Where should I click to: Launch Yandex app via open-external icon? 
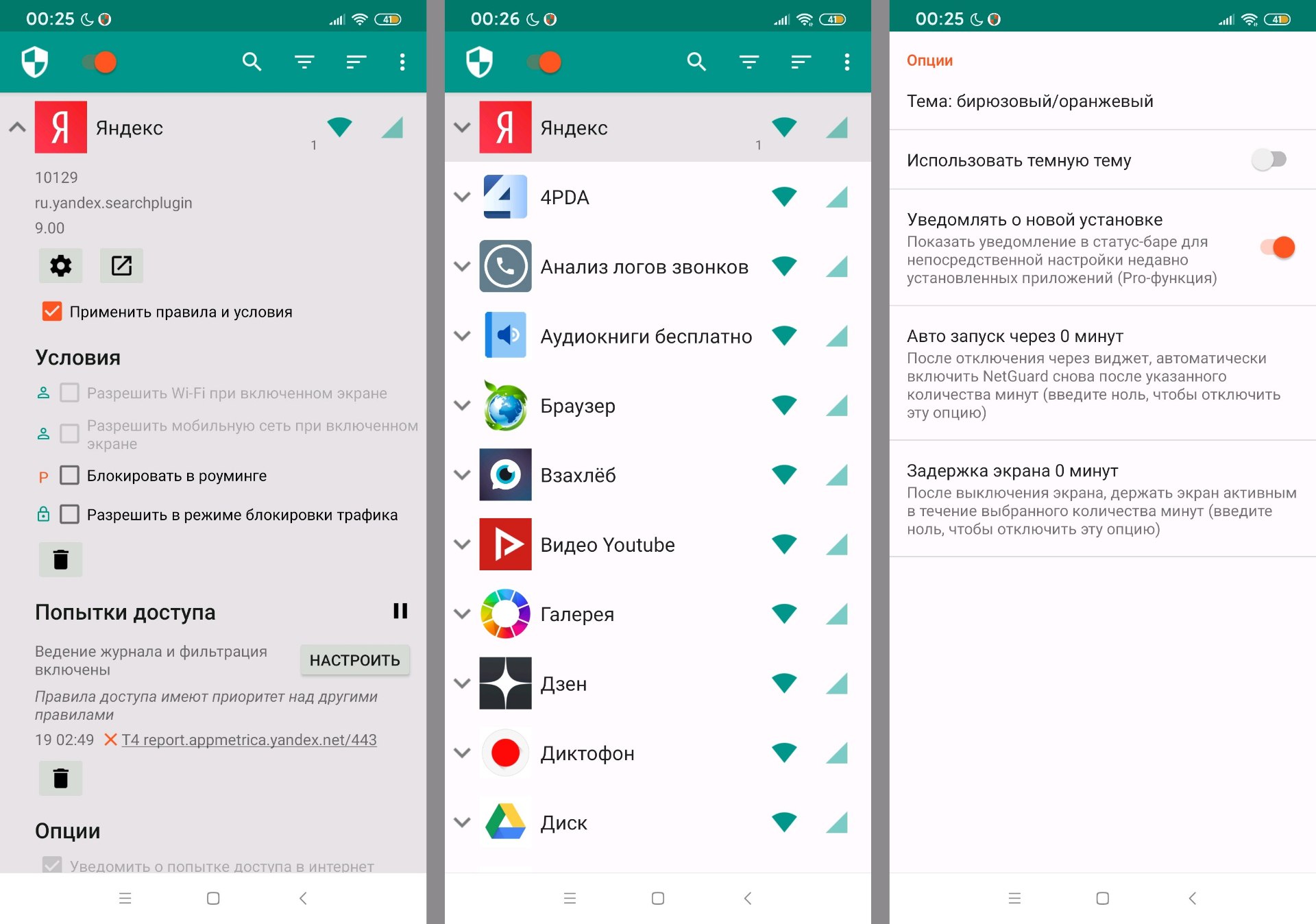click(121, 265)
